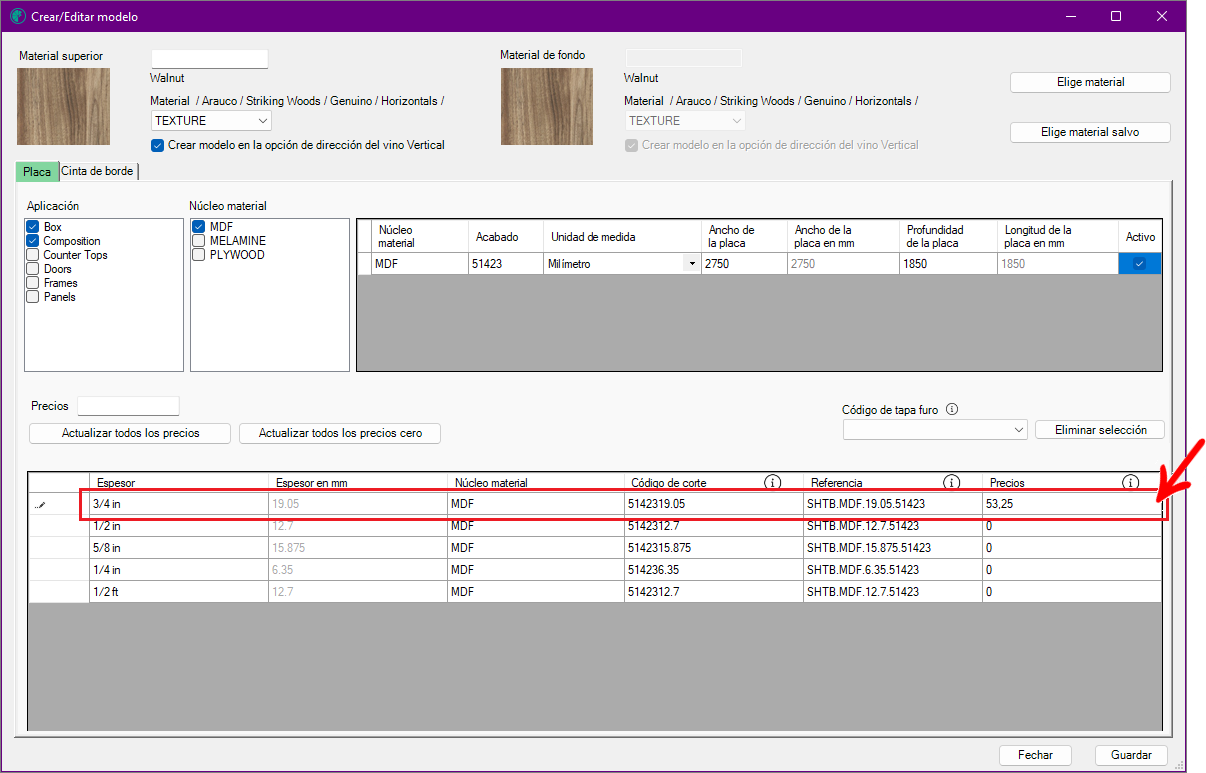Click info icon next to Código de corte
The image size is (1206, 773).
(772, 483)
